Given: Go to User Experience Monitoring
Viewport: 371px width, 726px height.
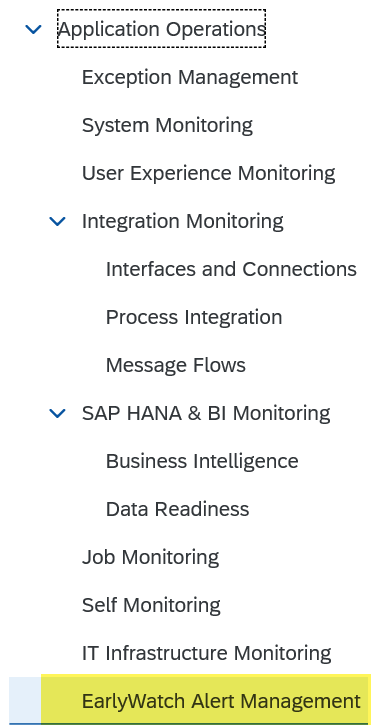Looking at the screenshot, I should click(208, 173).
